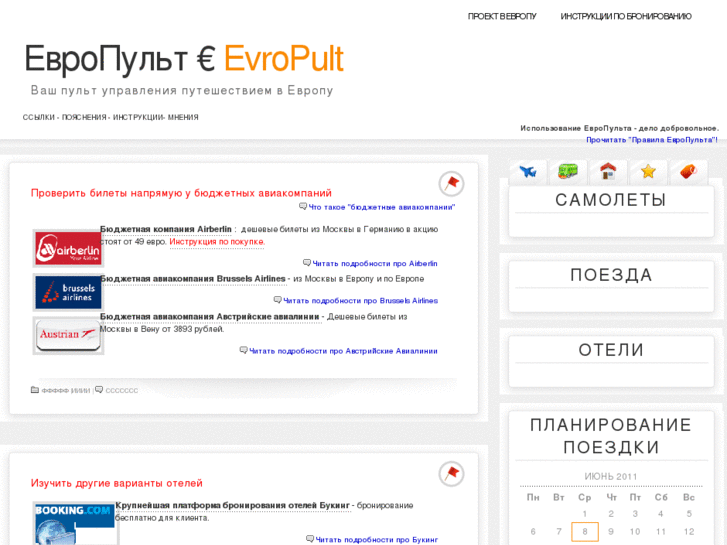Open Читать подробности про Airberlin
The height and width of the screenshot is (545, 727).
375,263
